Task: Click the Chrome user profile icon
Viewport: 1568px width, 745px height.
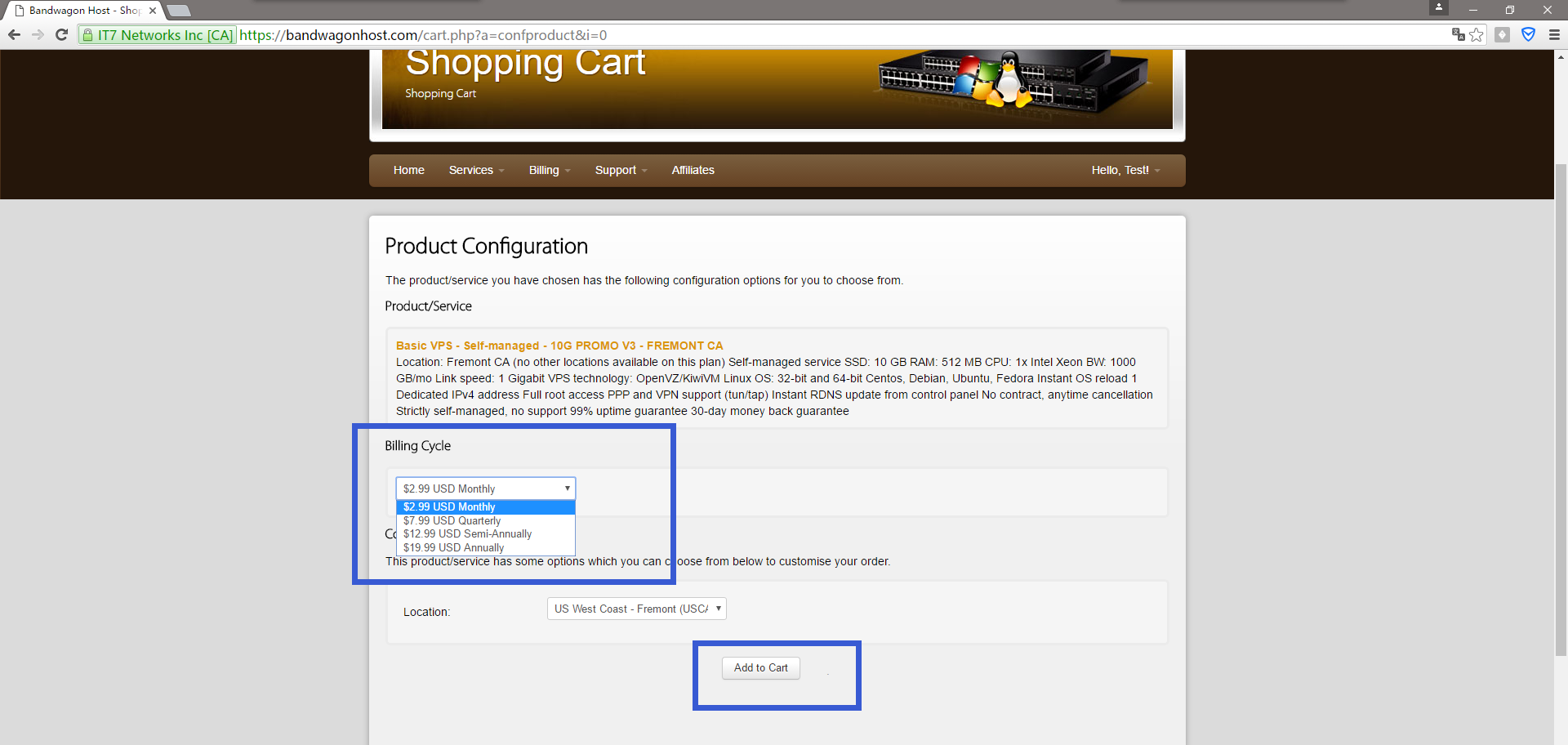Action: [1439, 8]
